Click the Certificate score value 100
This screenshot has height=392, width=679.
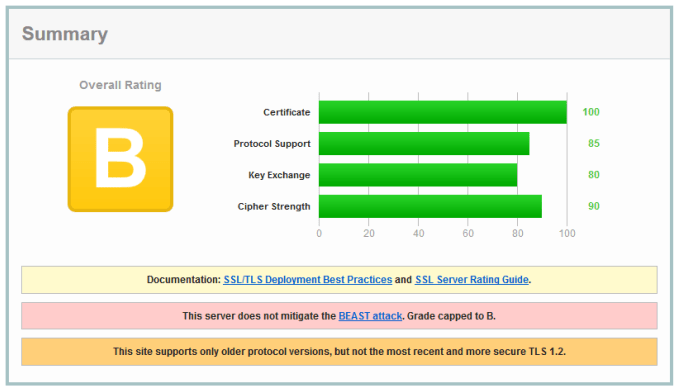591,112
